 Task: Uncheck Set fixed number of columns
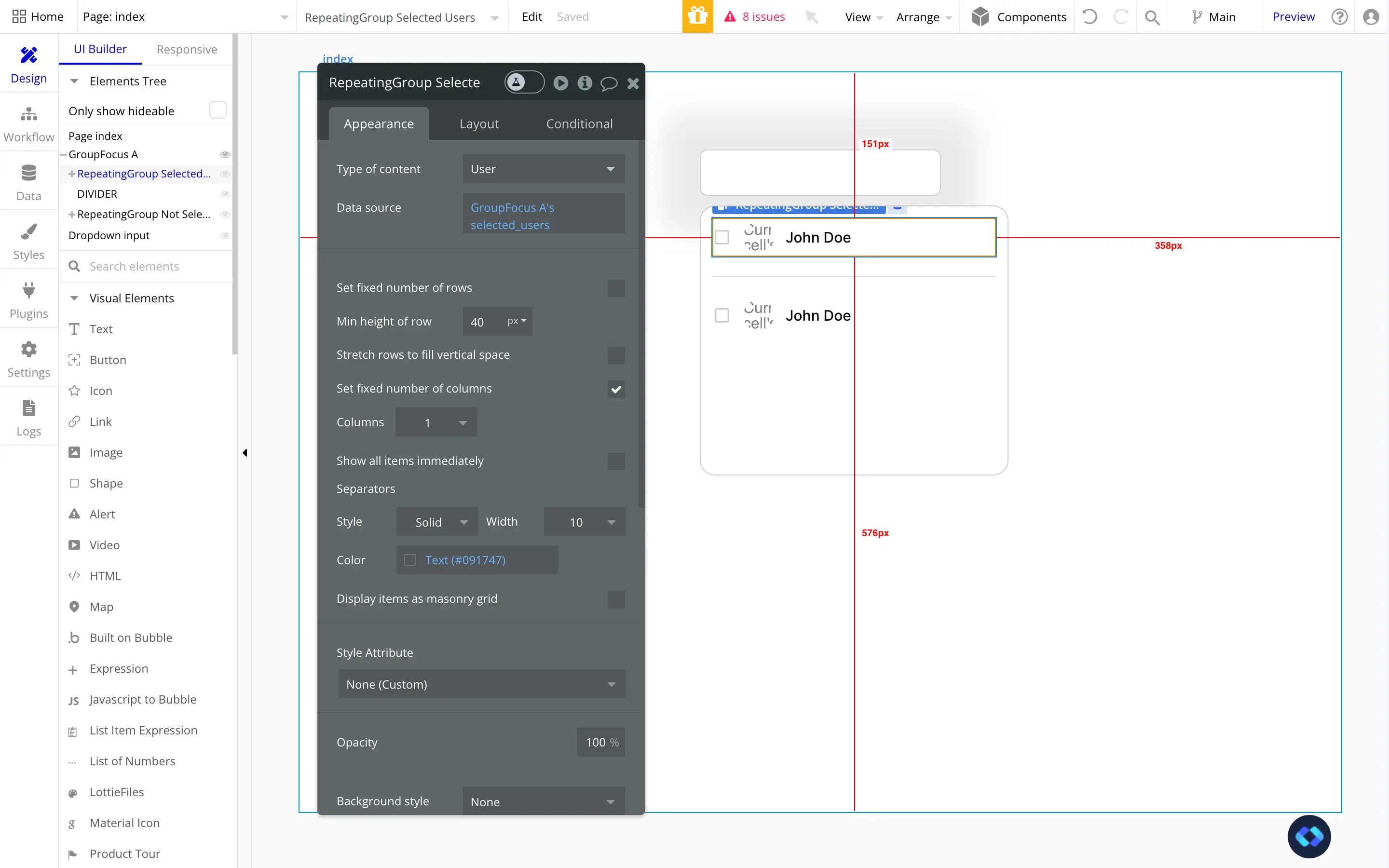616,389
